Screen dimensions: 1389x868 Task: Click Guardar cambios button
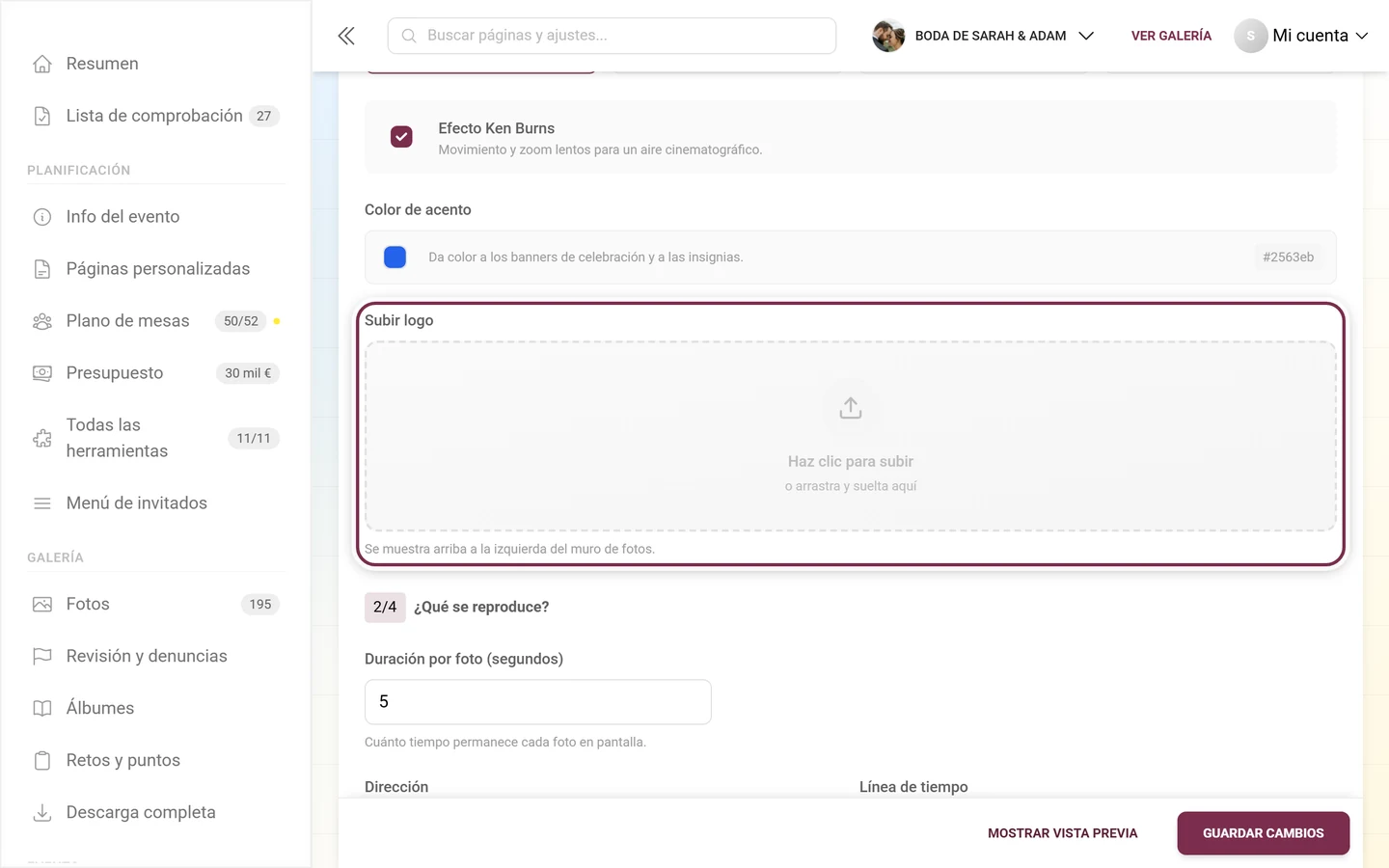coord(1264,833)
